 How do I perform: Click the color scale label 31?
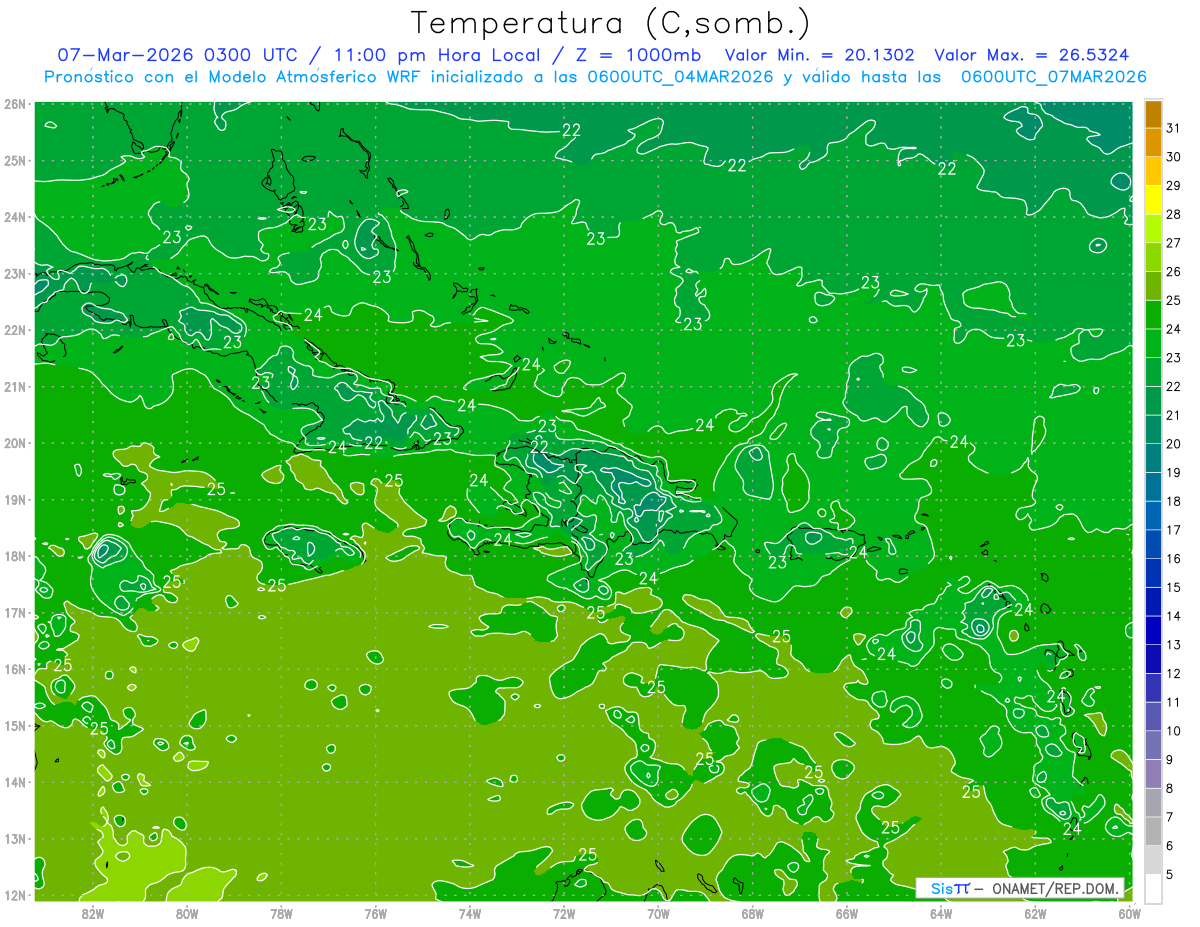1174,128
